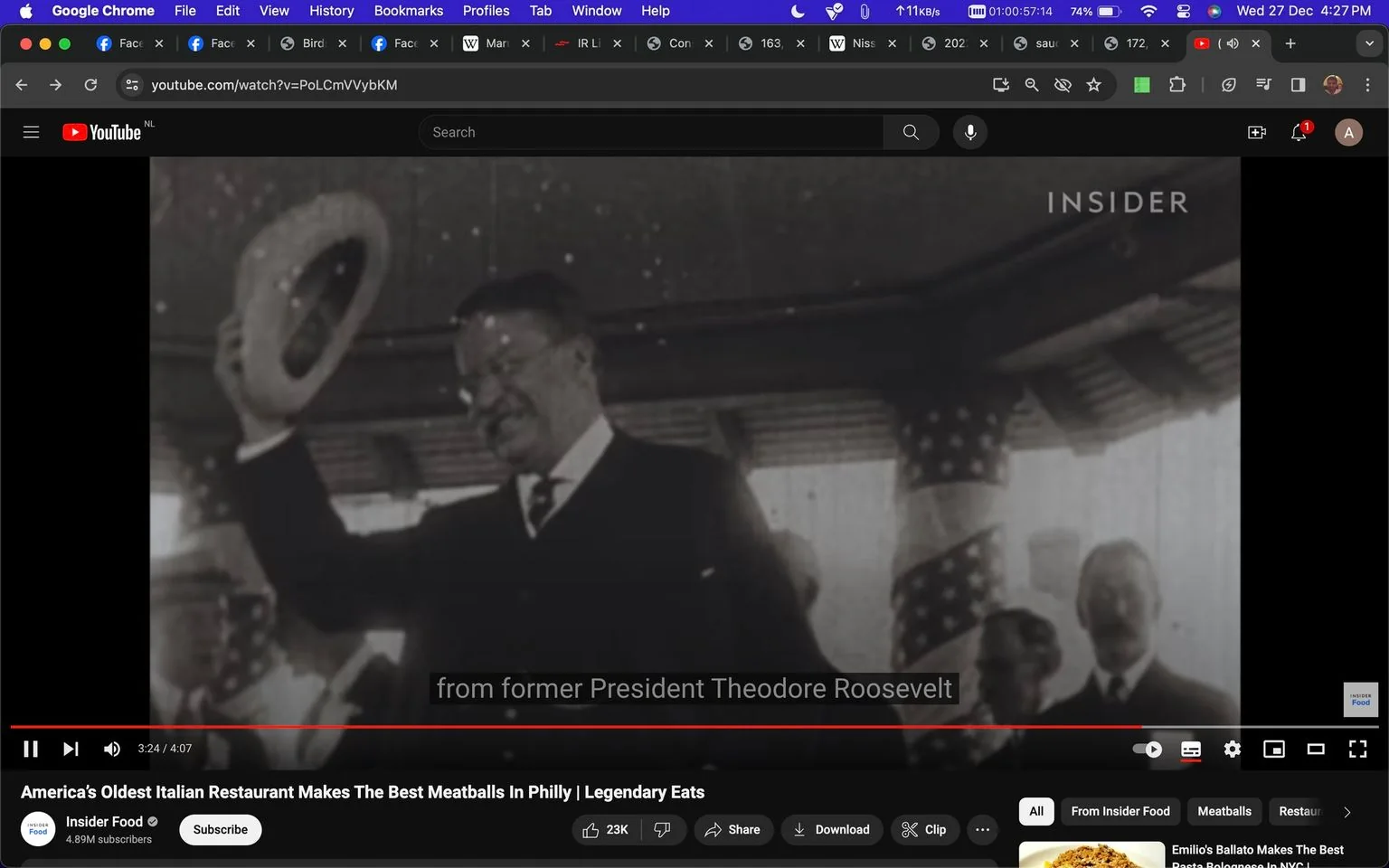The height and width of the screenshot is (868, 1389).
Task: Open the Bookmarks menu
Action: coord(409,11)
